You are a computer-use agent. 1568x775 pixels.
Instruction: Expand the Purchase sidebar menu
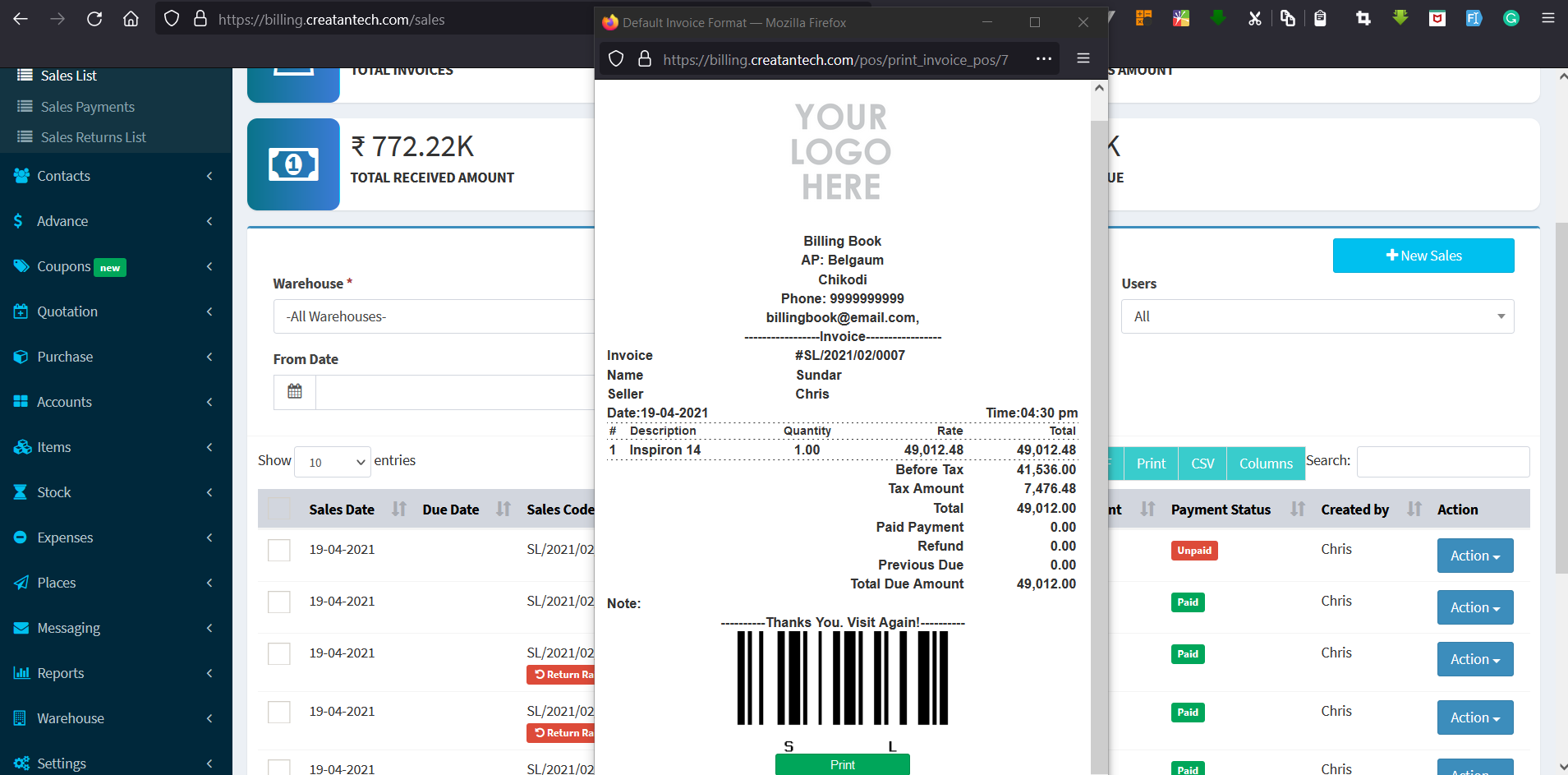click(116, 357)
